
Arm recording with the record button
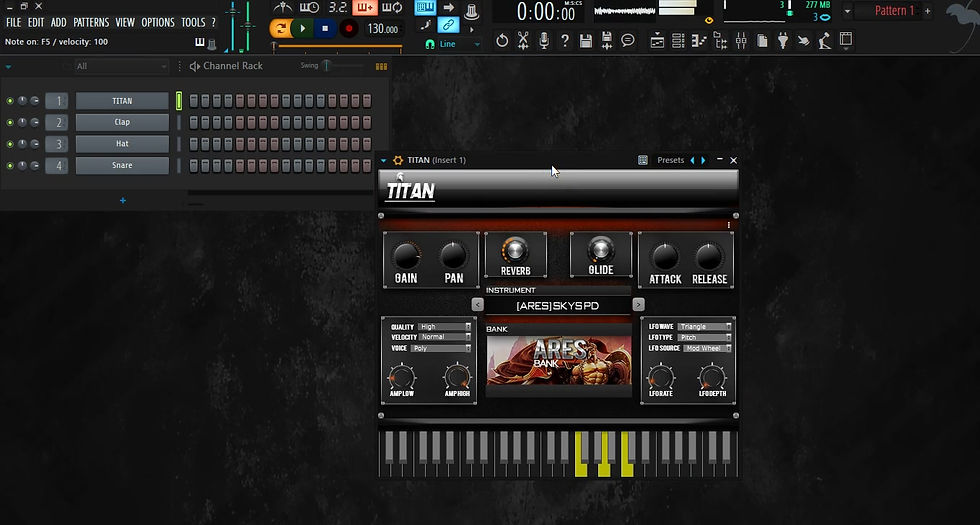point(349,28)
